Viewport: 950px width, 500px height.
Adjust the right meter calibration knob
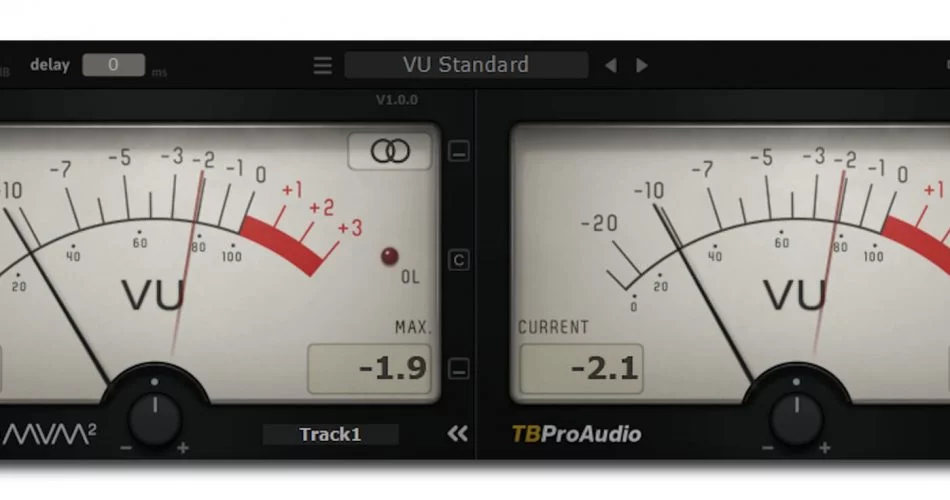point(796,418)
